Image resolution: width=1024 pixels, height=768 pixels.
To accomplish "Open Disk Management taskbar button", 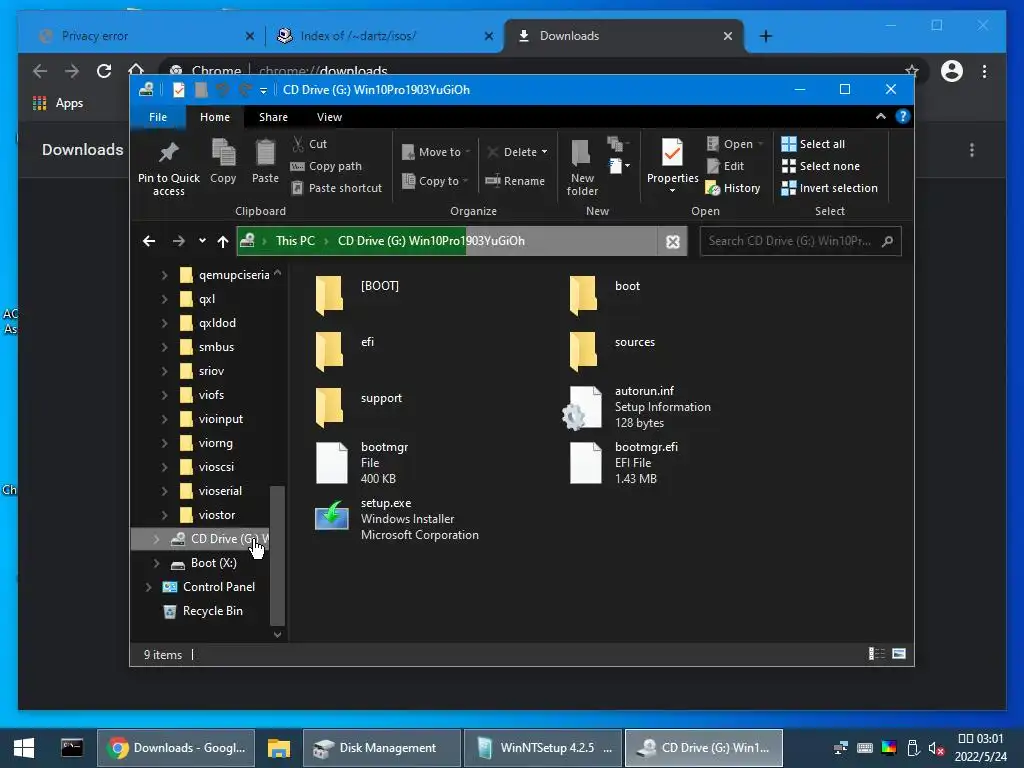I will (383, 748).
